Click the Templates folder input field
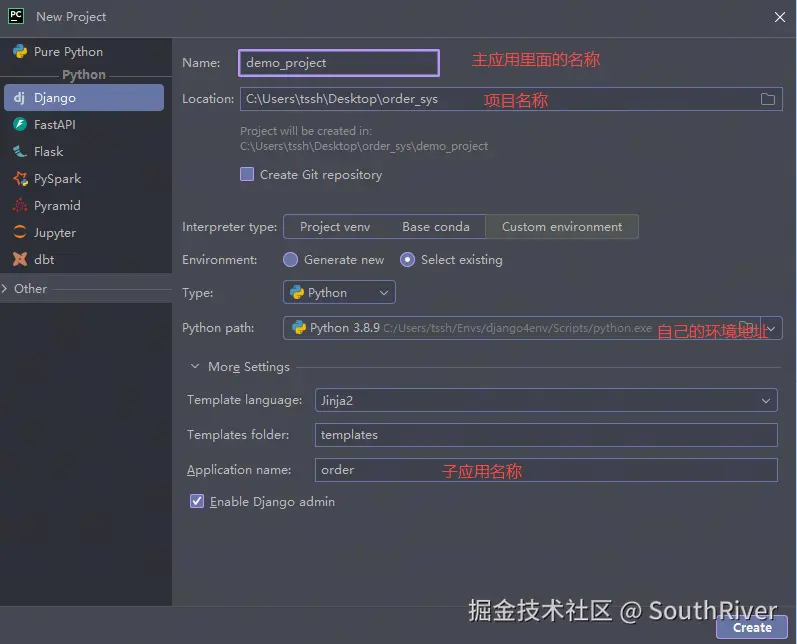Viewport: 797px width, 644px height. 546,435
